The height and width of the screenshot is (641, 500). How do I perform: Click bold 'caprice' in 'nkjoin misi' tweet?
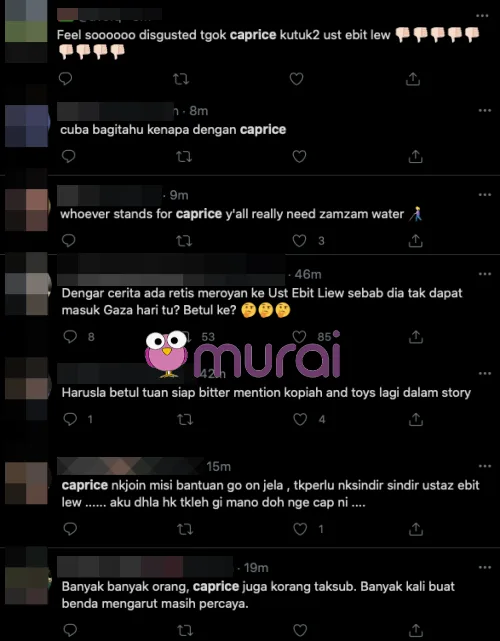85,485
